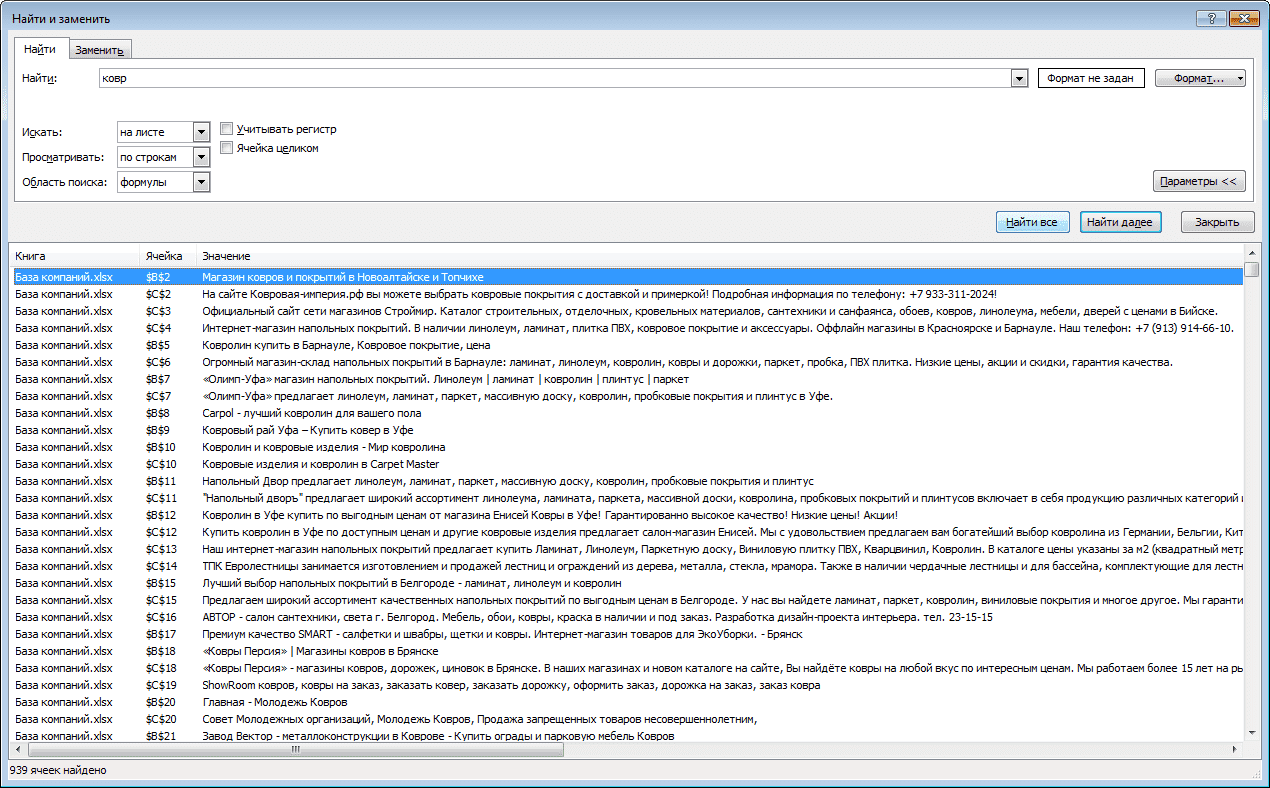Viewport: 1270px width, 788px height.
Task: Click the Найти далее button
Action: pyautogui.click(x=1120, y=222)
